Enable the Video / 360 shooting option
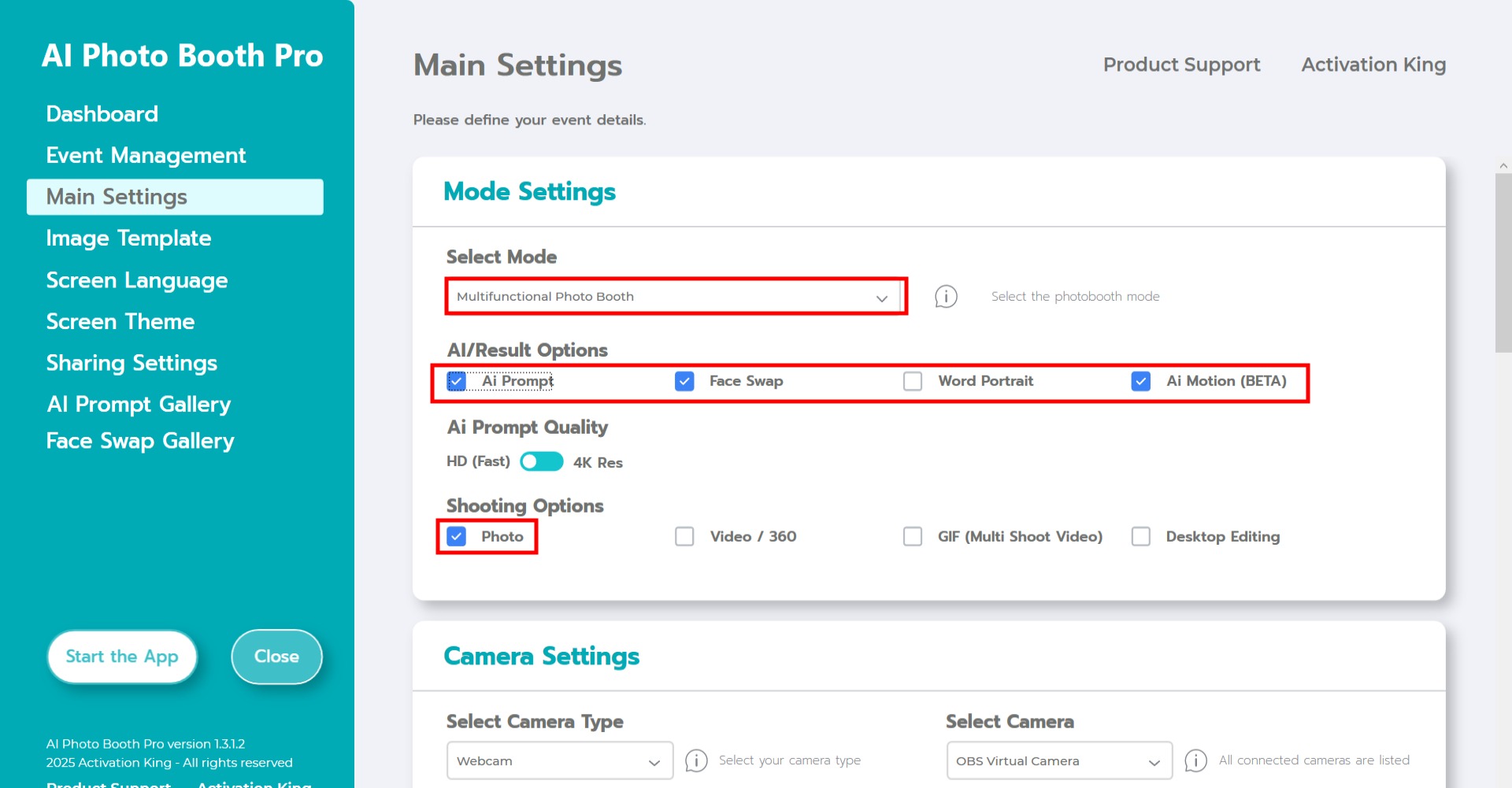Image resolution: width=1512 pixels, height=788 pixels. [684, 537]
